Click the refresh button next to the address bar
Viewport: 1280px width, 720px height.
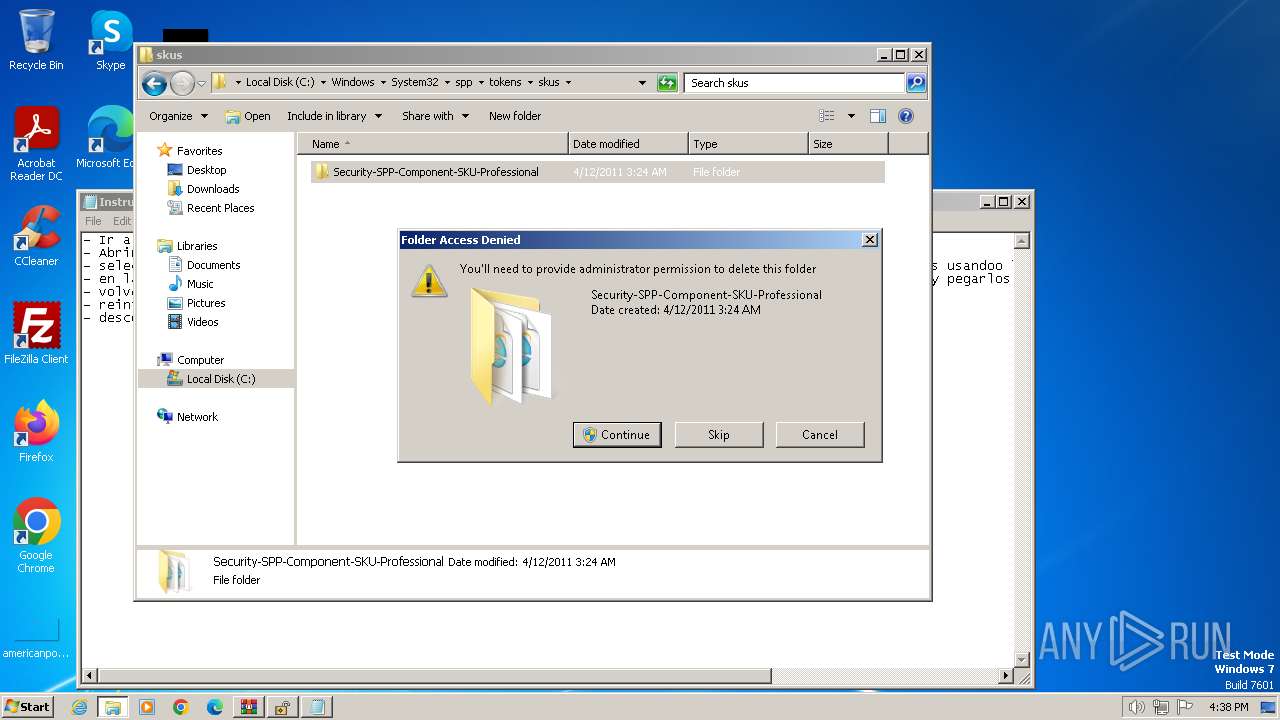(x=667, y=83)
